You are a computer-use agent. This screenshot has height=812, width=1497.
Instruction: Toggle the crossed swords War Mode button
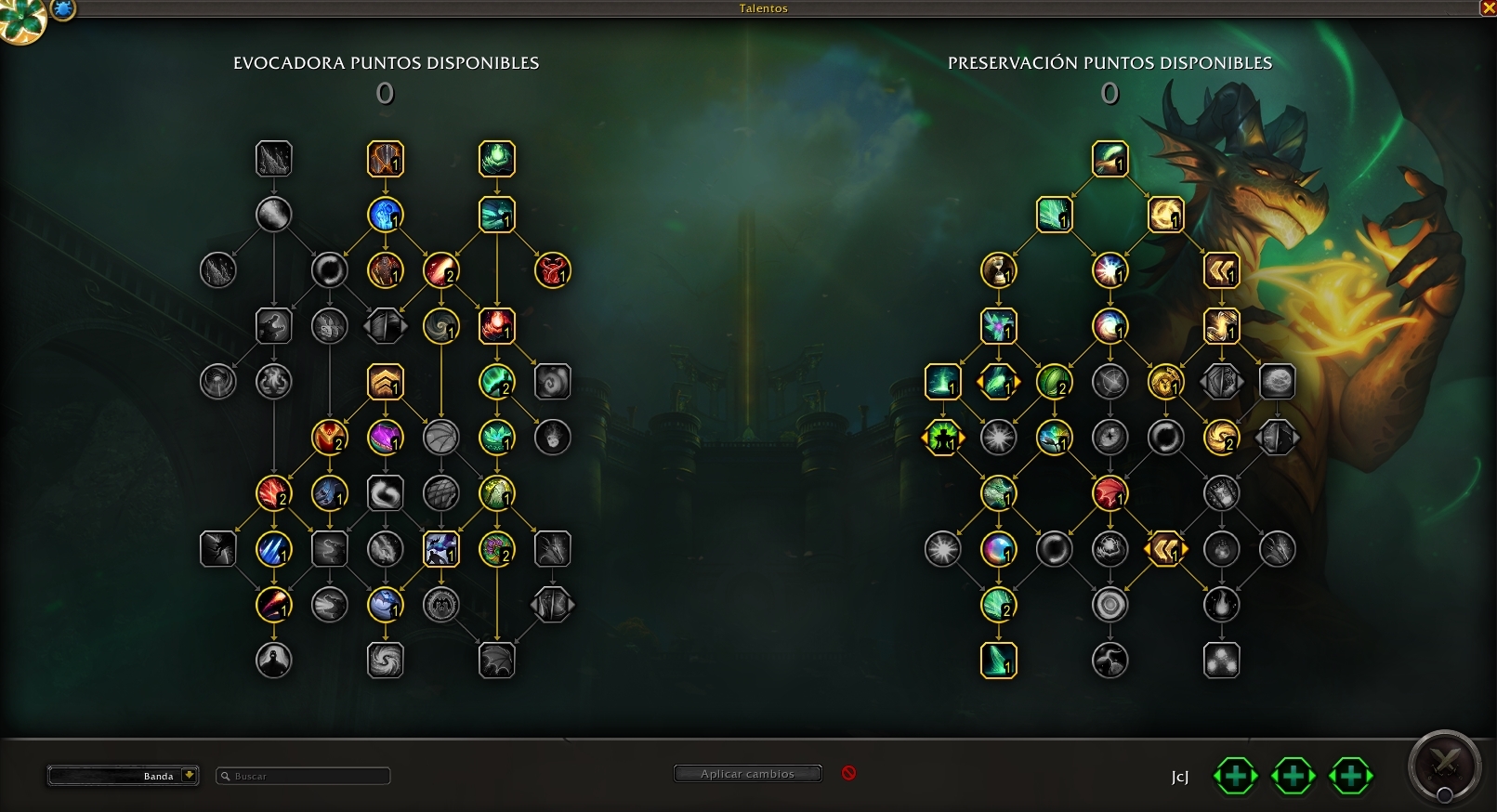click(x=1444, y=767)
